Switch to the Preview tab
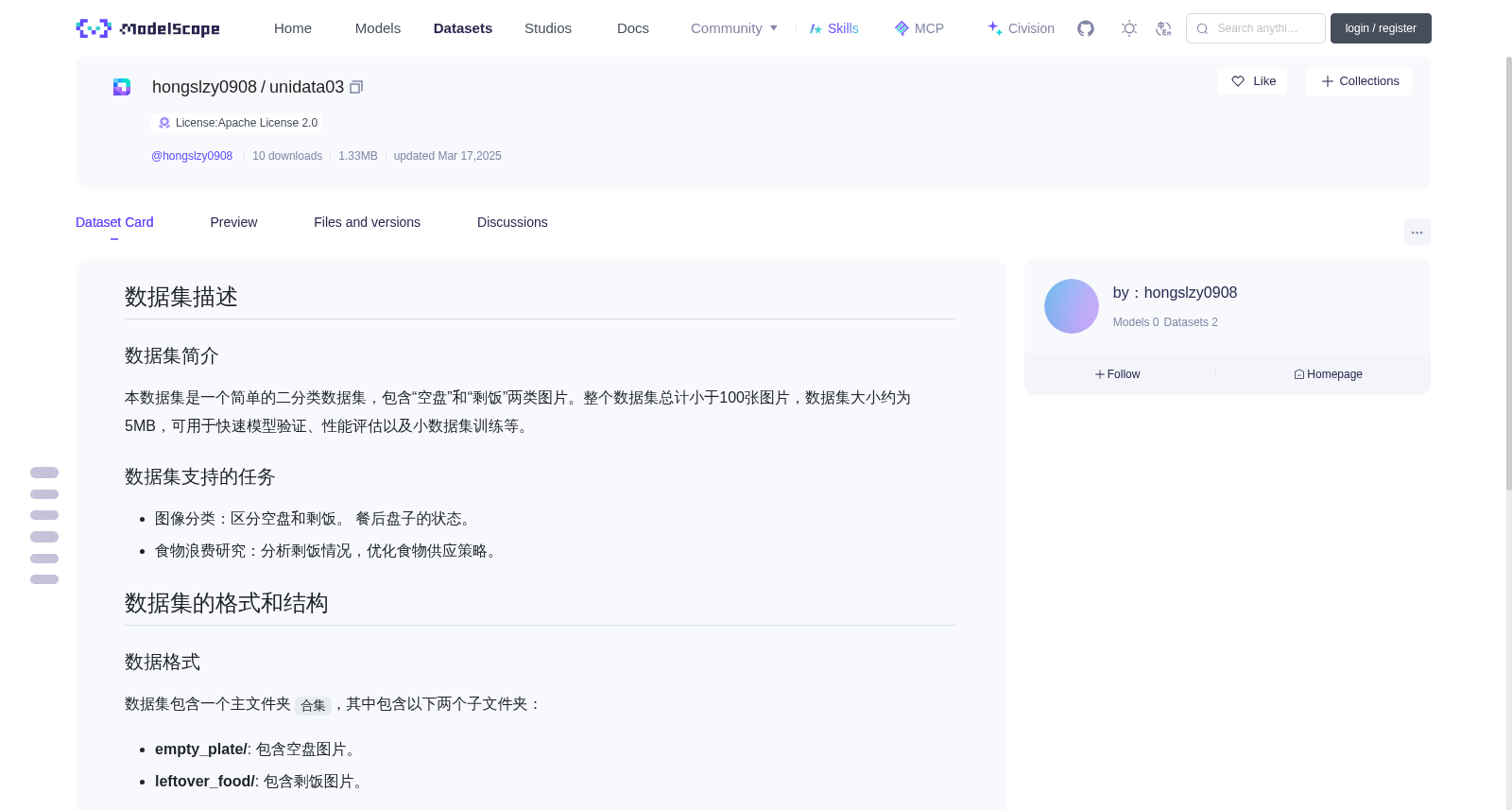Viewport: 1512px width, 810px height. click(233, 222)
